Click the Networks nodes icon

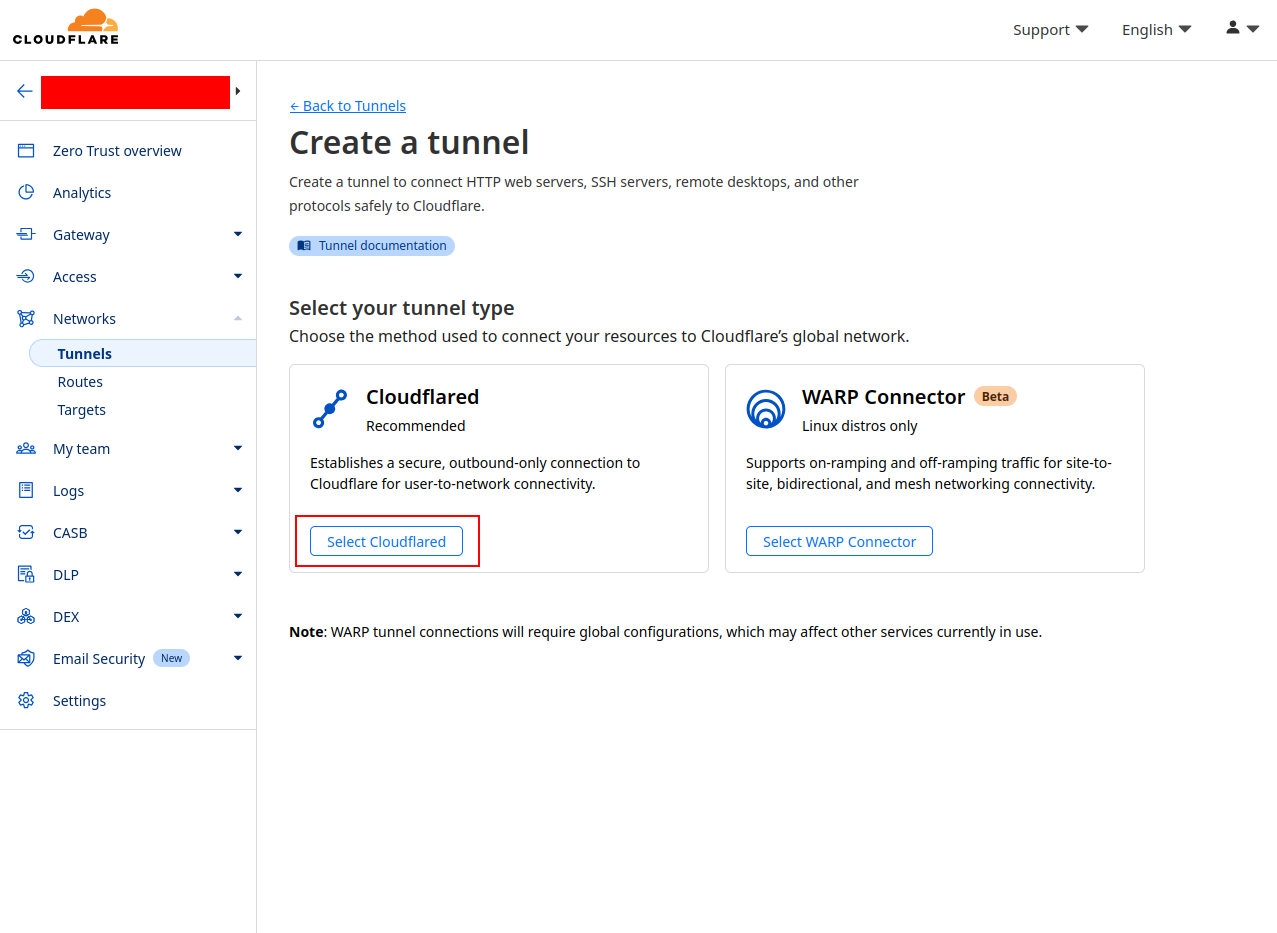tap(26, 319)
